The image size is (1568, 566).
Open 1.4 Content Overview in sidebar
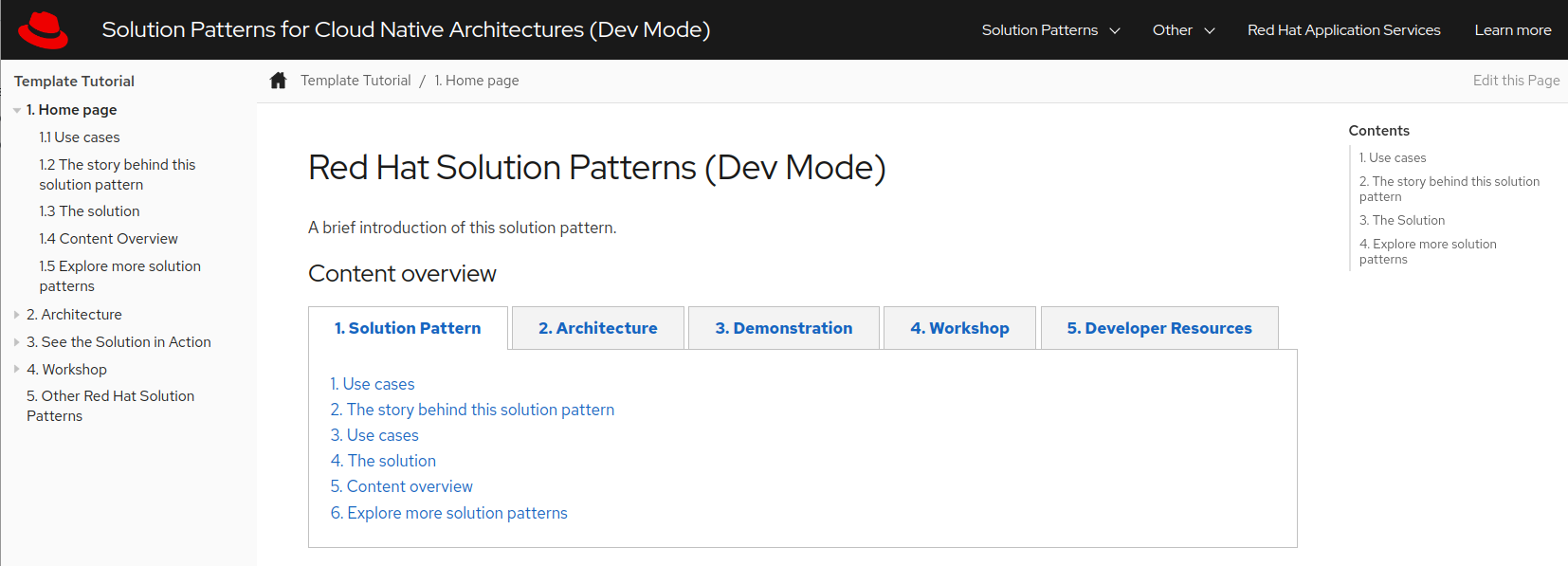[x=108, y=239]
